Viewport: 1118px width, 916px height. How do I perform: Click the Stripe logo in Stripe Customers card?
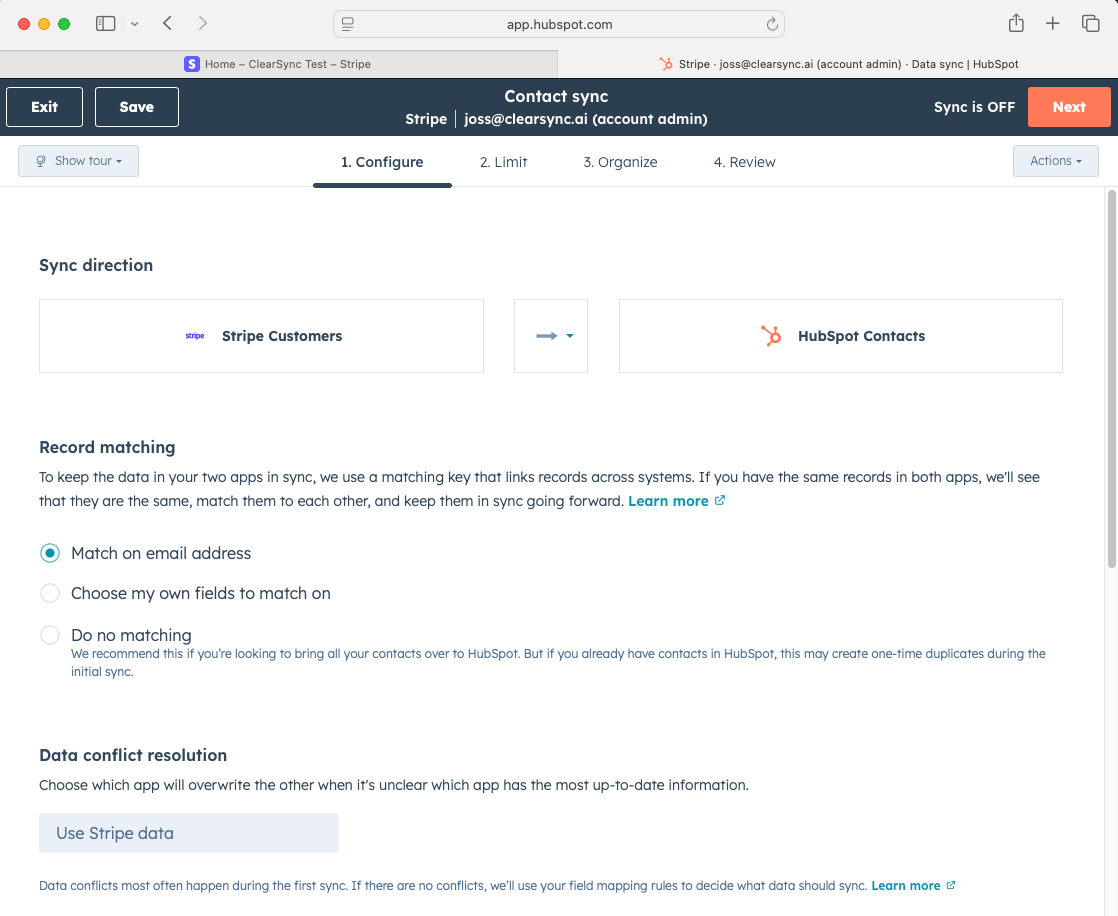[195, 336]
